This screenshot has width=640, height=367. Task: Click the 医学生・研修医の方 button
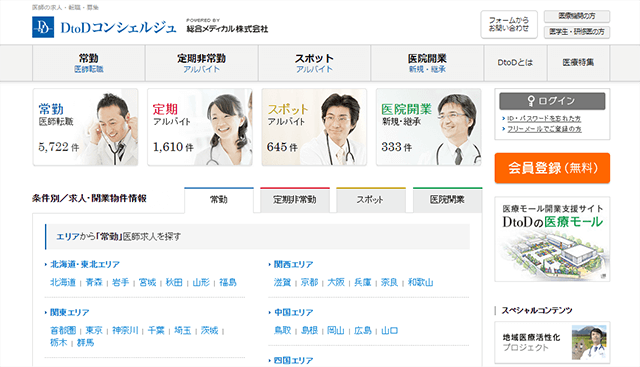point(577,32)
